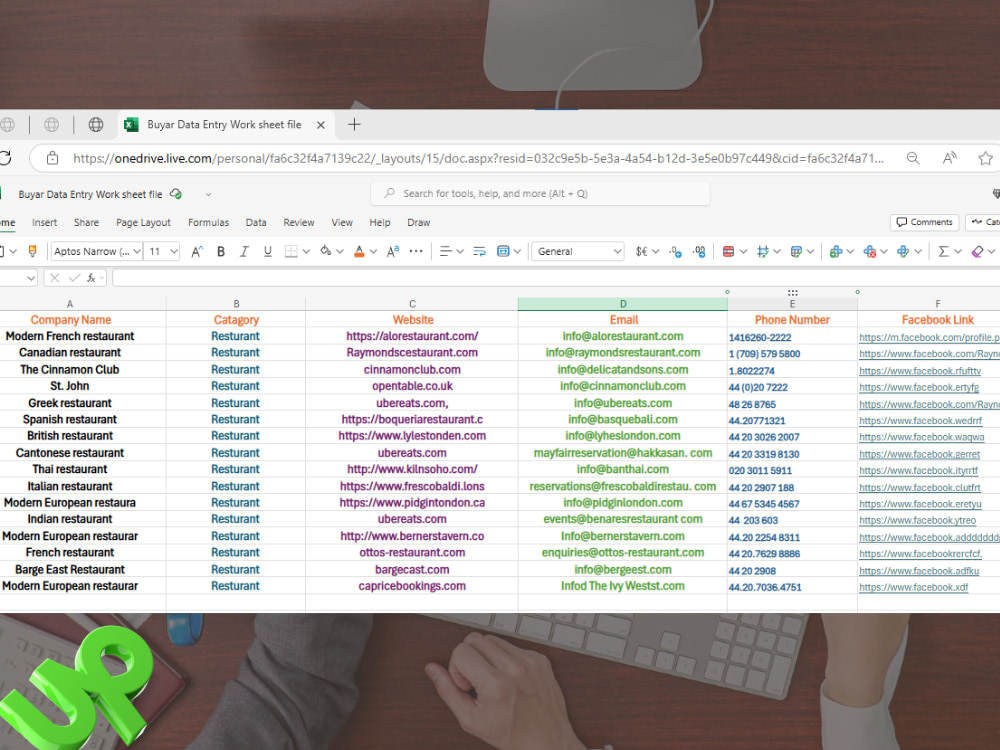Viewport: 1000px width, 750px height.
Task: Click the decrease decimal icon
Action: pos(675,251)
